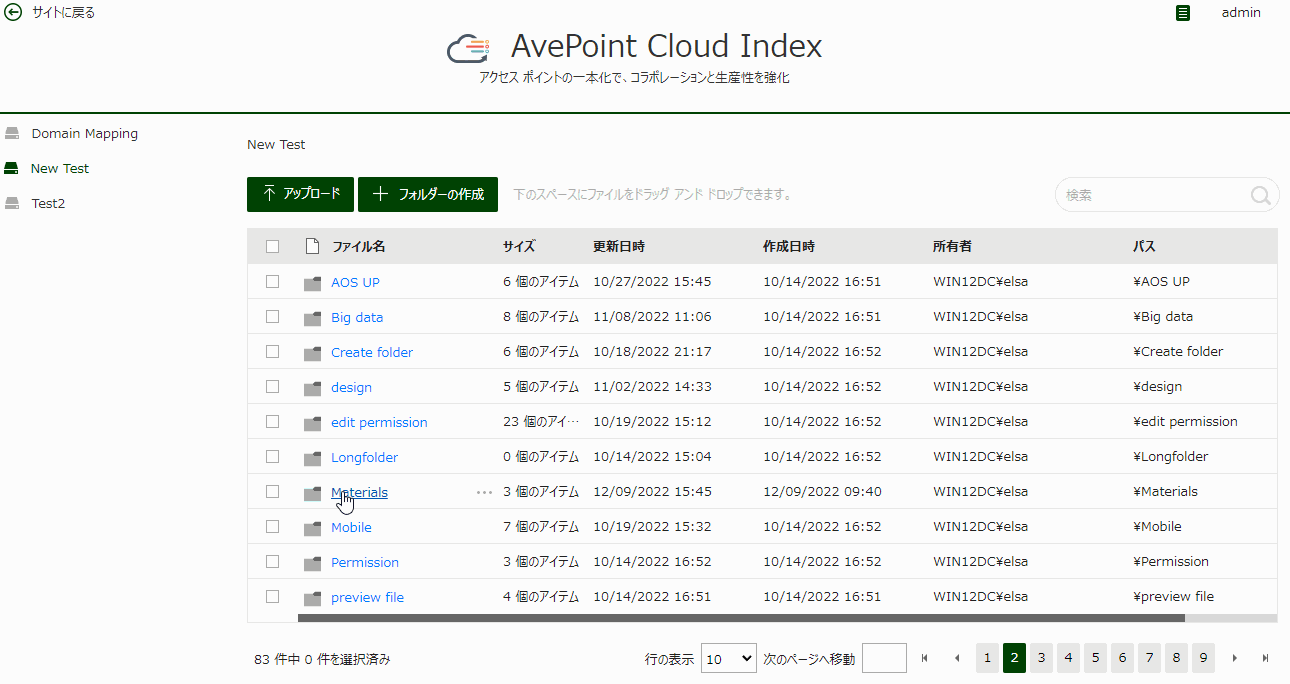Open the Materials folder link

coord(359,492)
